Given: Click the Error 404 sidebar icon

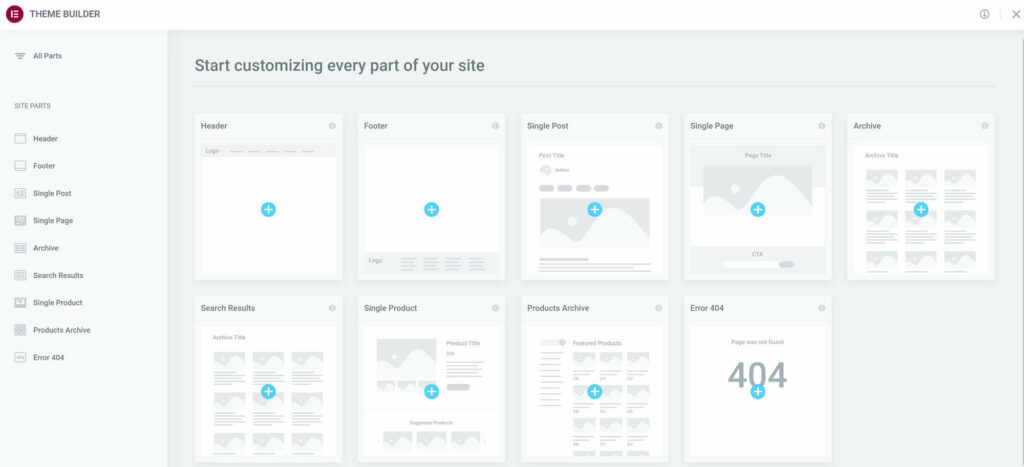Looking at the screenshot, I should (x=20, y=357).
